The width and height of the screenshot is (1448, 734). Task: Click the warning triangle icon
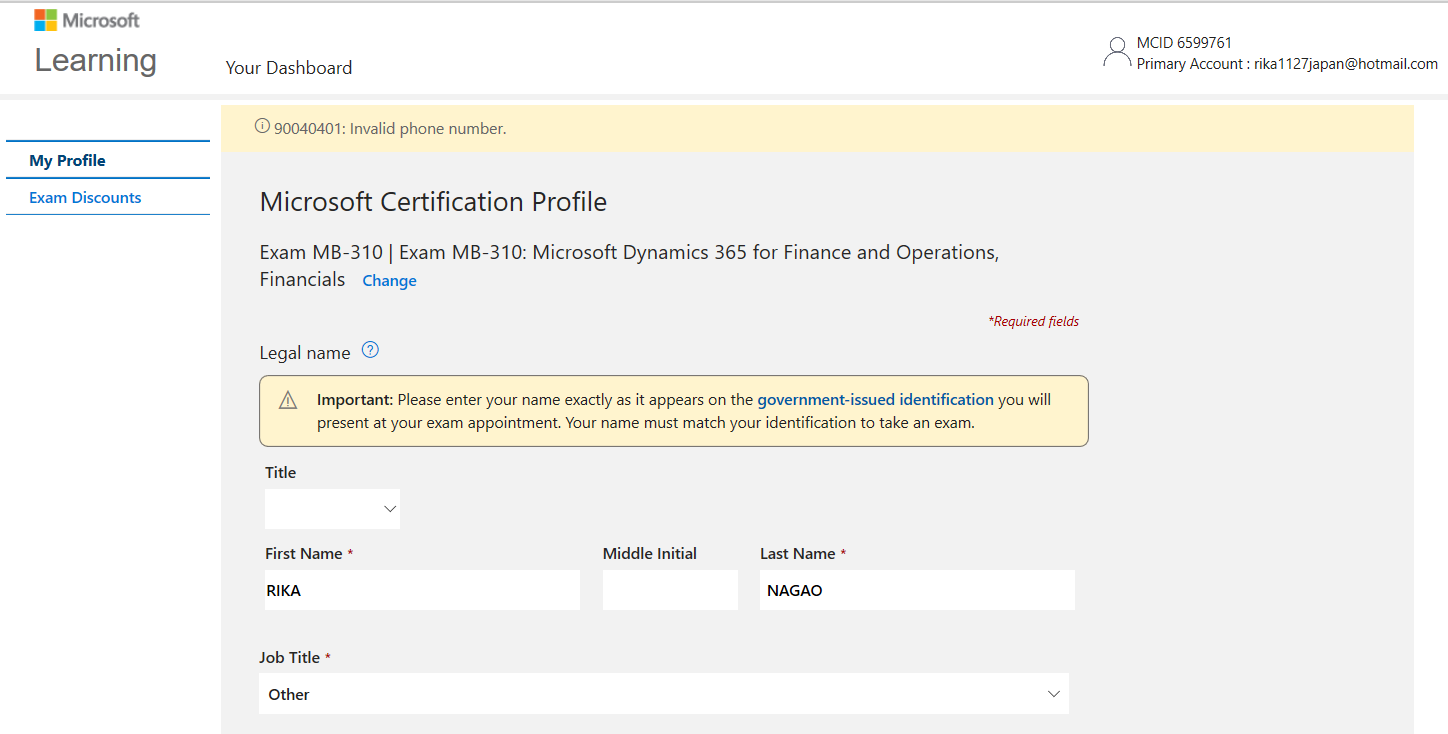(288, 401)
